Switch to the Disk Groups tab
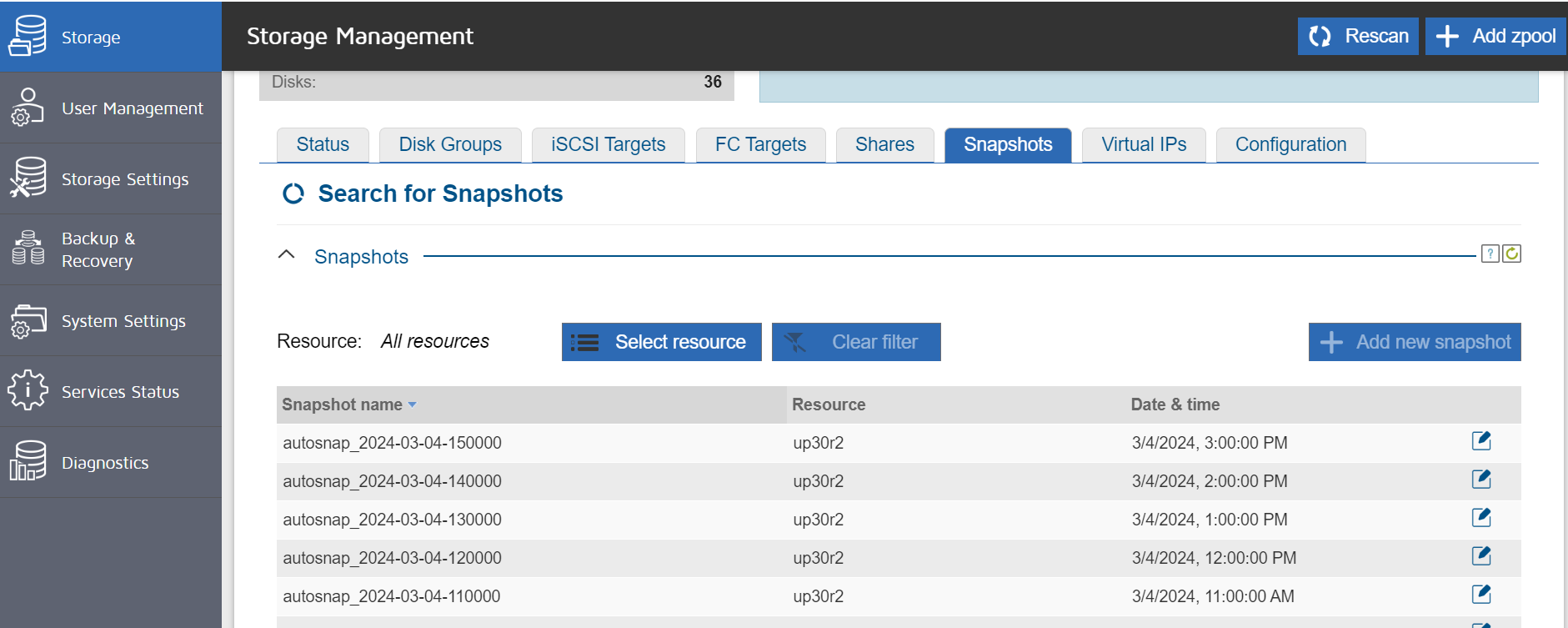The width and height of the screenshot is (1568, 628). pos(450,145)
